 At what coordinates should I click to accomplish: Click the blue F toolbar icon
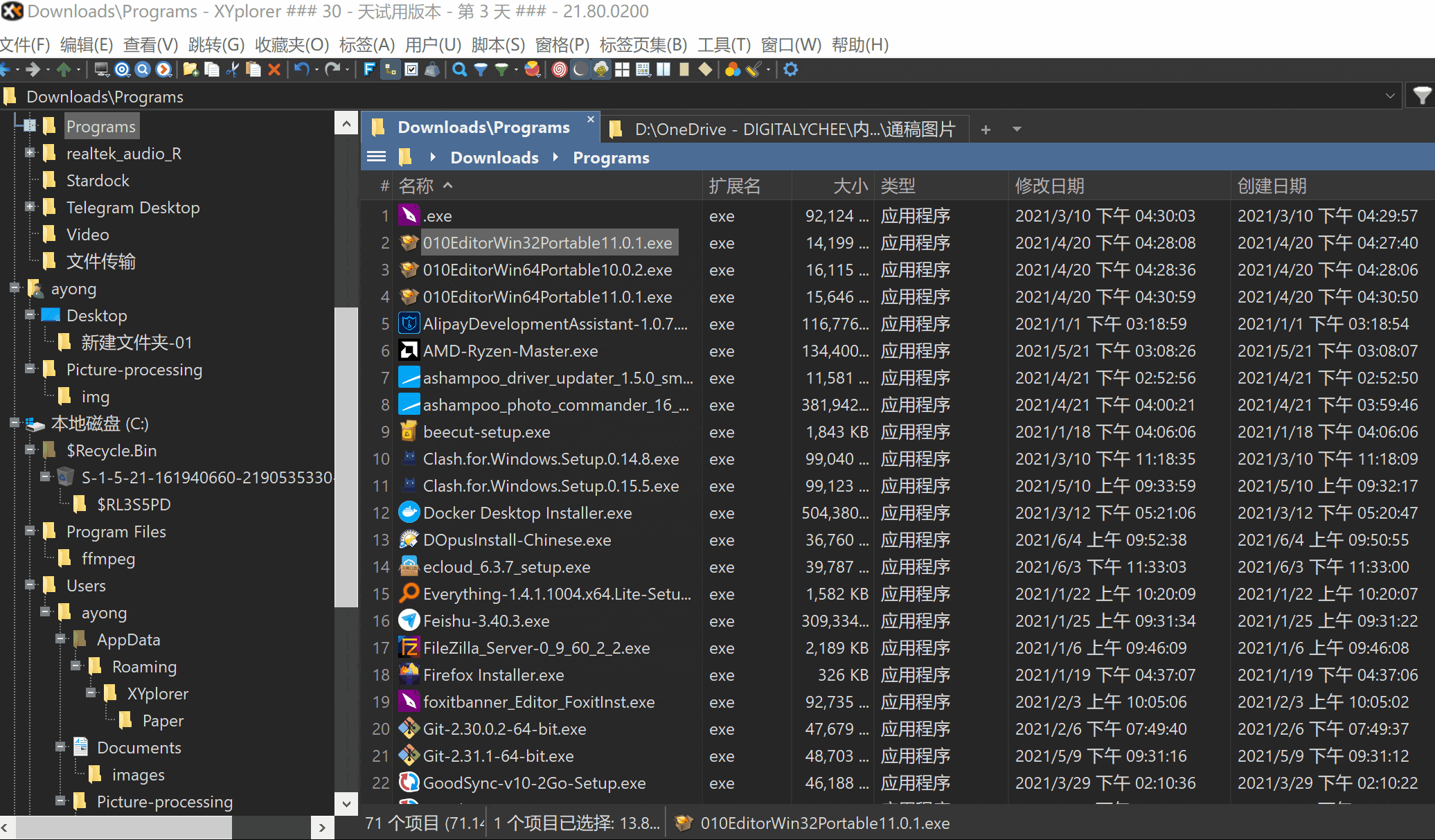[x=369, y=69]
